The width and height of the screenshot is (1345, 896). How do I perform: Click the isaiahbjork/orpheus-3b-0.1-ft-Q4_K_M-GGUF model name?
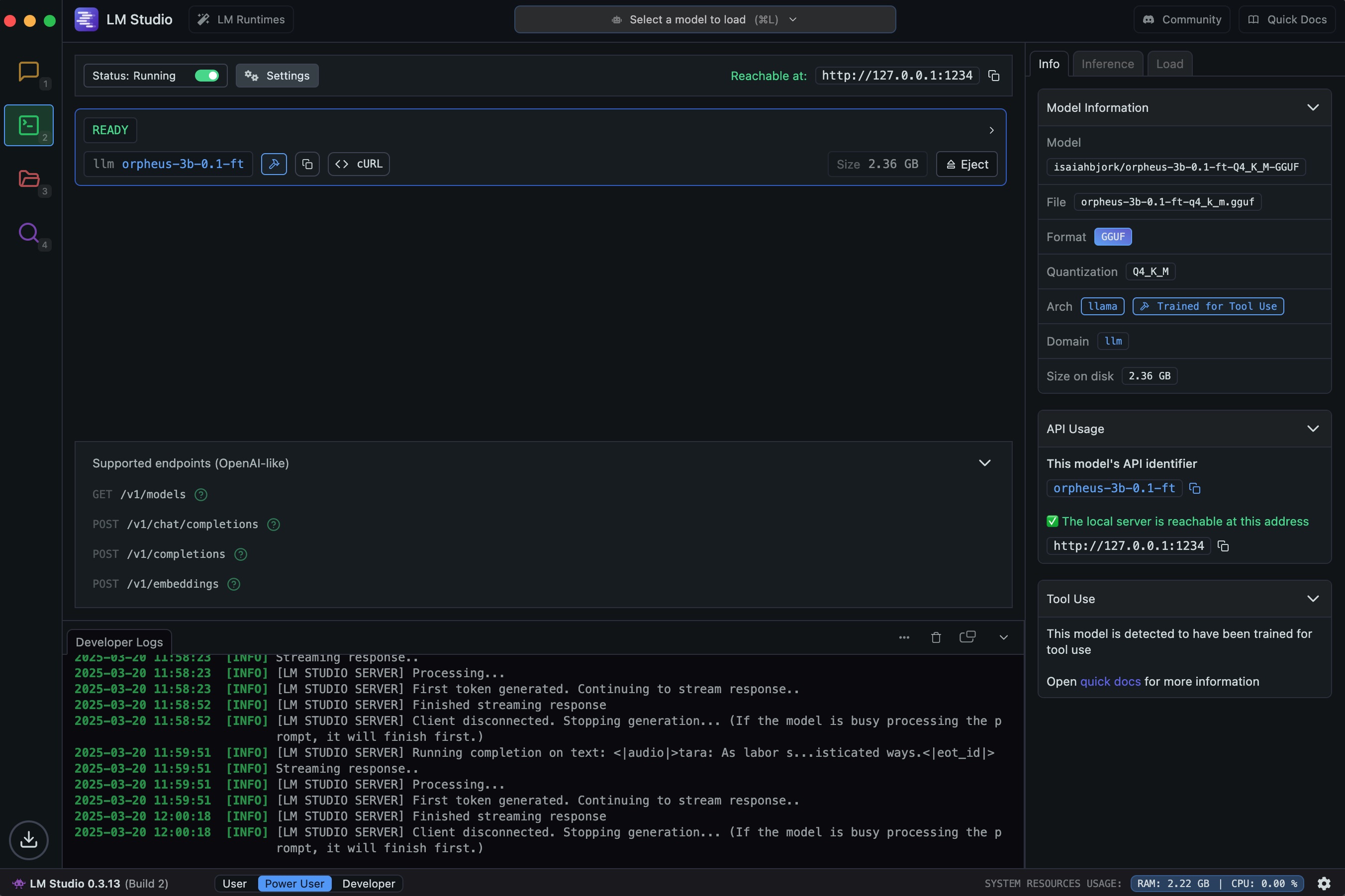[1176, 167]
